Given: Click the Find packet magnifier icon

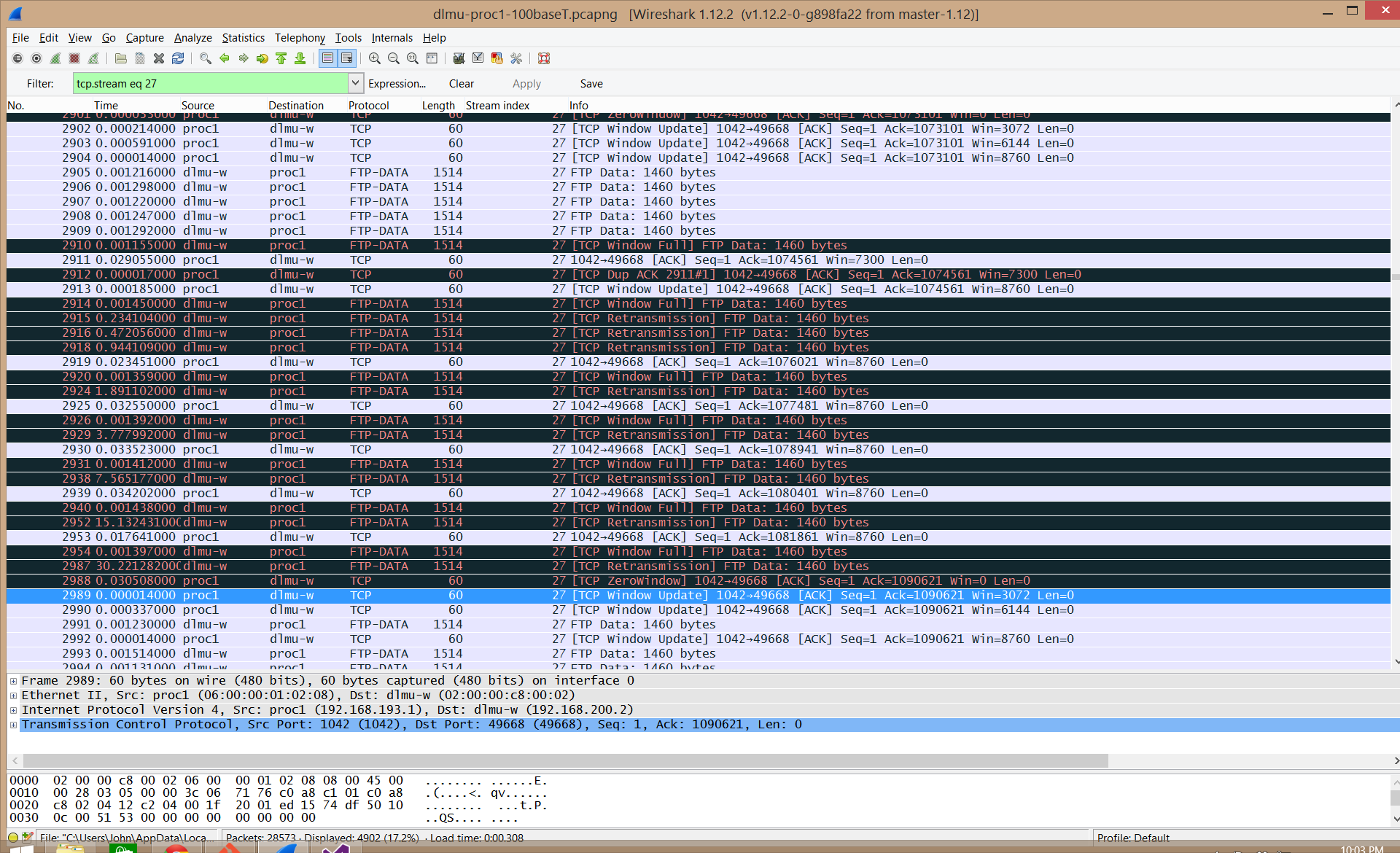Looking at the screenshot, I should [206, 58].
